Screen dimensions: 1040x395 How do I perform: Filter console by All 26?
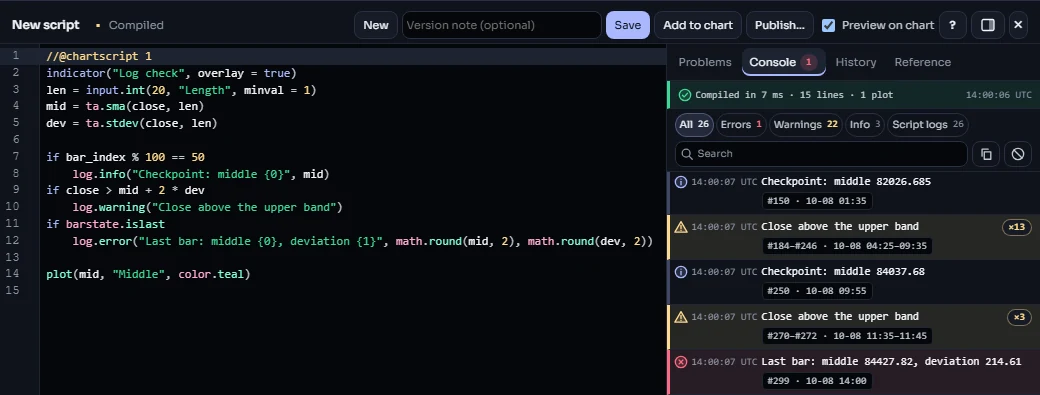pyautogui.click(x=694, y=125)
